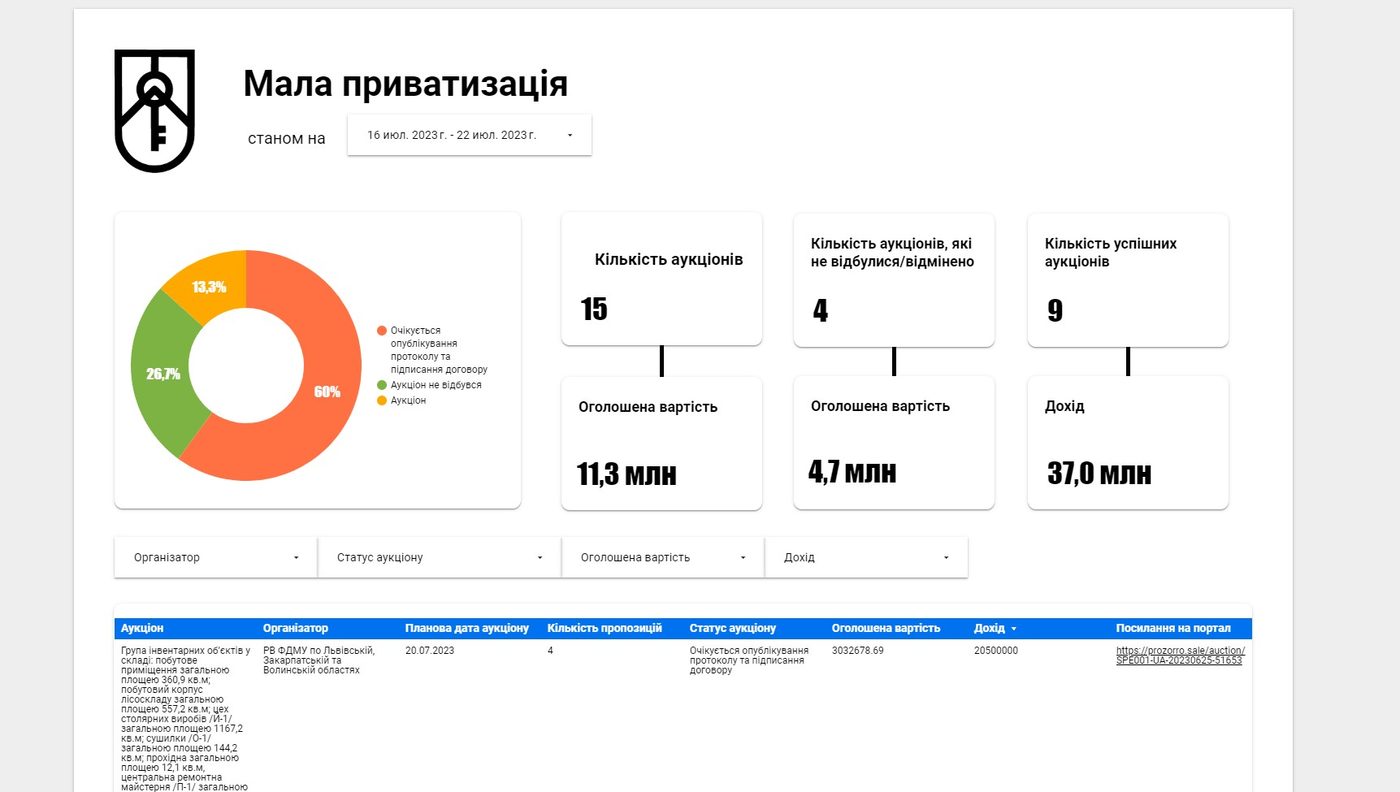Click the Кількість аукціонів value 15
The height and width of the screenshot is (792, 1400).
coord(594,309)
